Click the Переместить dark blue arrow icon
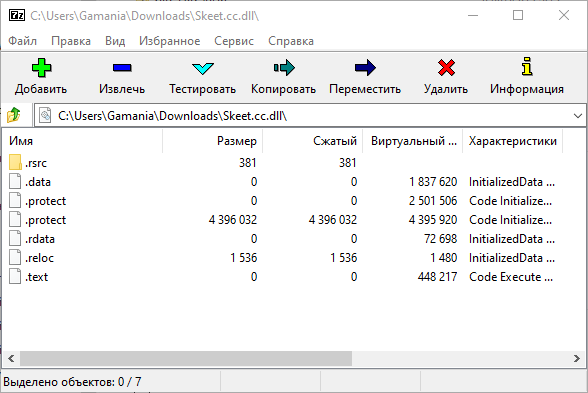The image size is (588, 393). coord(365,68)
